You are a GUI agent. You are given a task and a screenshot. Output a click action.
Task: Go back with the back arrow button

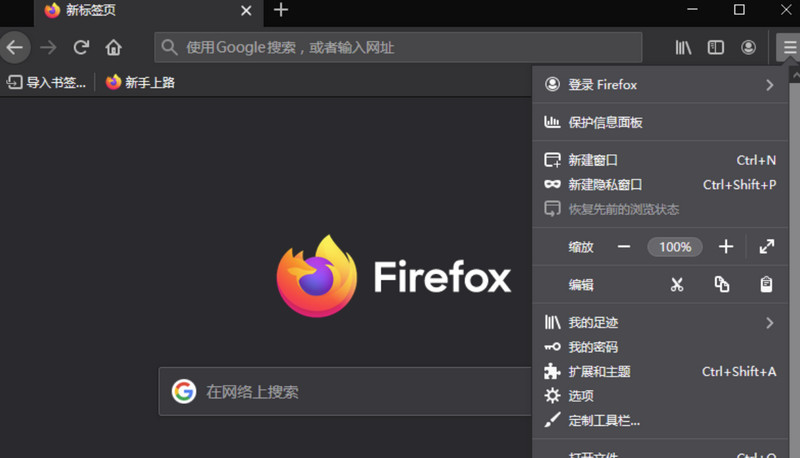(15, 47)
